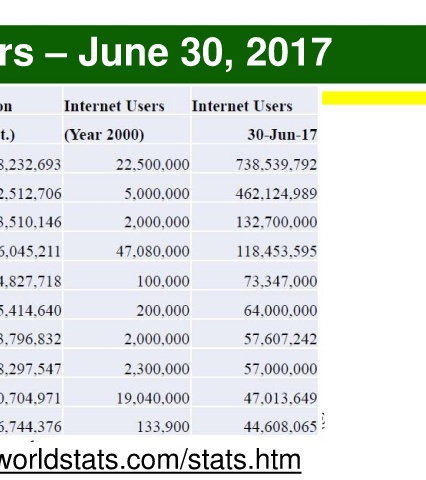Click the June 30, 2017 title banner
Viewport: 426px width, 480px height.
click(x=213, y=54)
